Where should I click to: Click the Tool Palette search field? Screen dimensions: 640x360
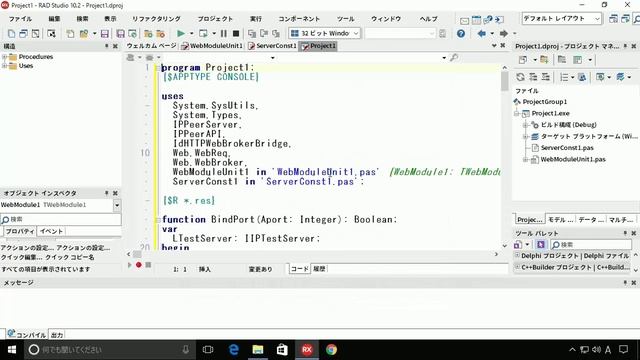tap(591, 244)
